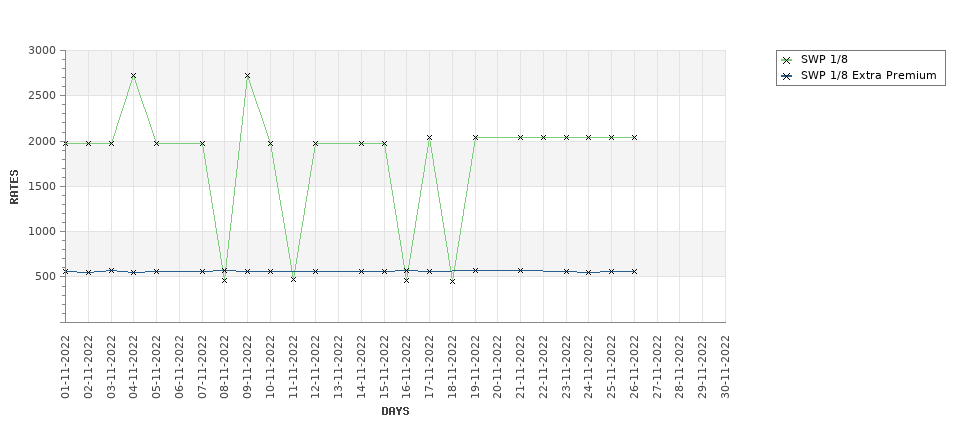Viewport: 975px width, 429px height.
Task: Select the Extra Premium point on 05-11-2022
Action: click(157, 272)
